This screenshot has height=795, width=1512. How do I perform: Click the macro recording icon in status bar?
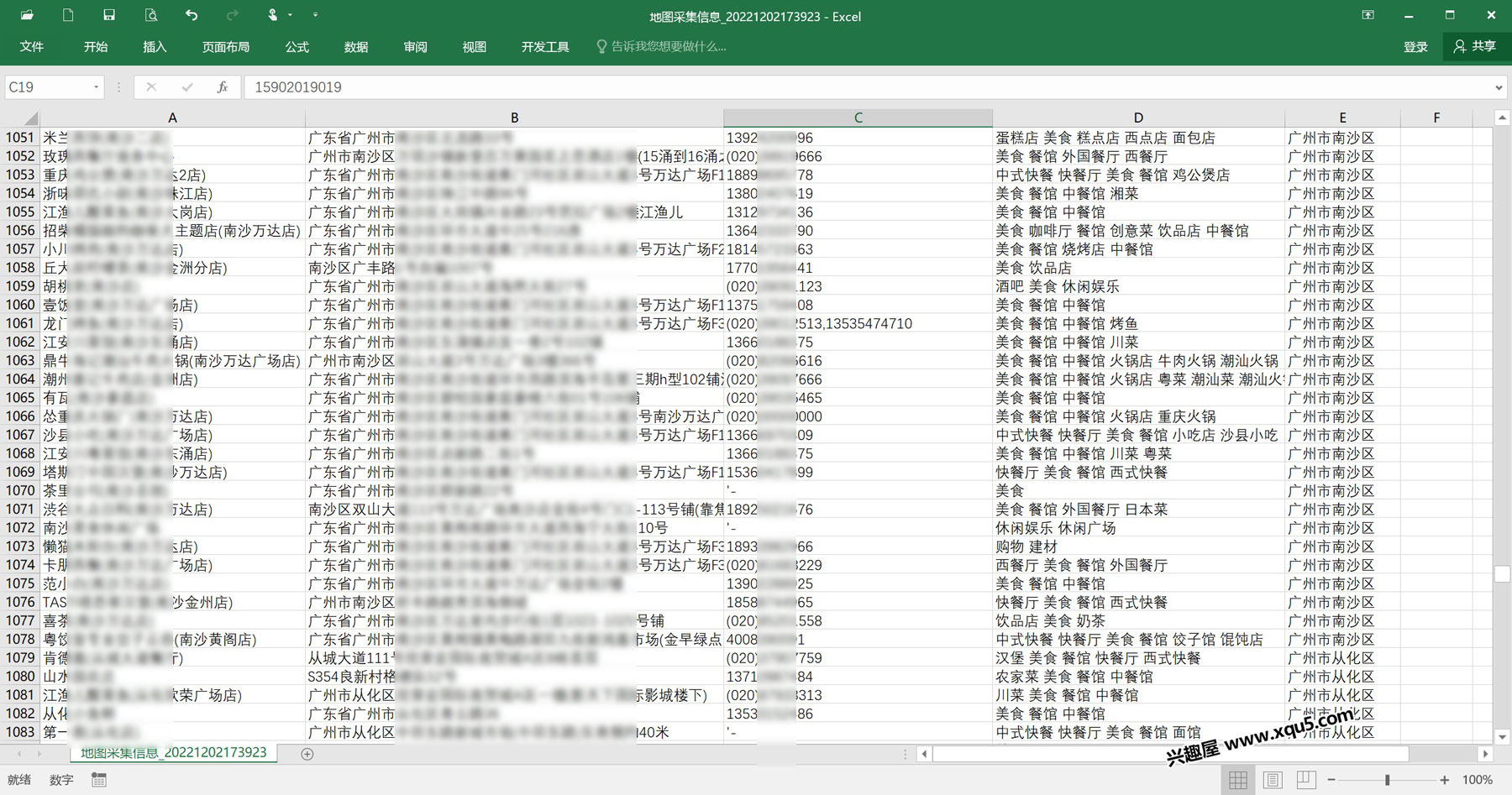[99, 780]
